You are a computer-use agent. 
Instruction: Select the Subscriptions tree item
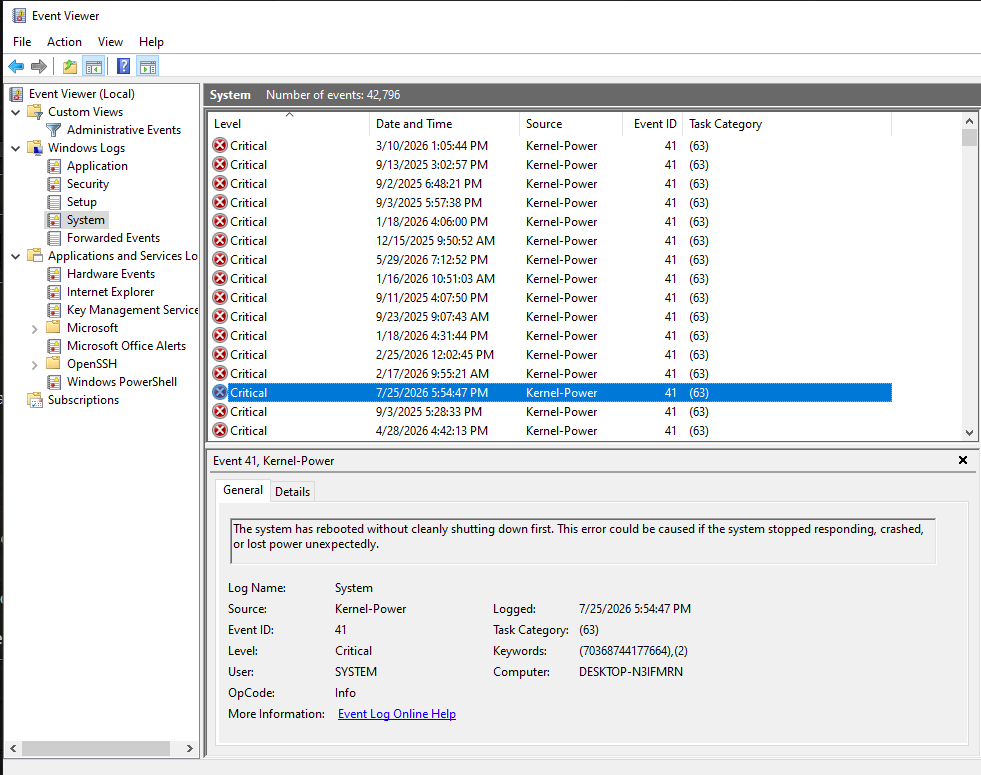(x=83, y=400)
